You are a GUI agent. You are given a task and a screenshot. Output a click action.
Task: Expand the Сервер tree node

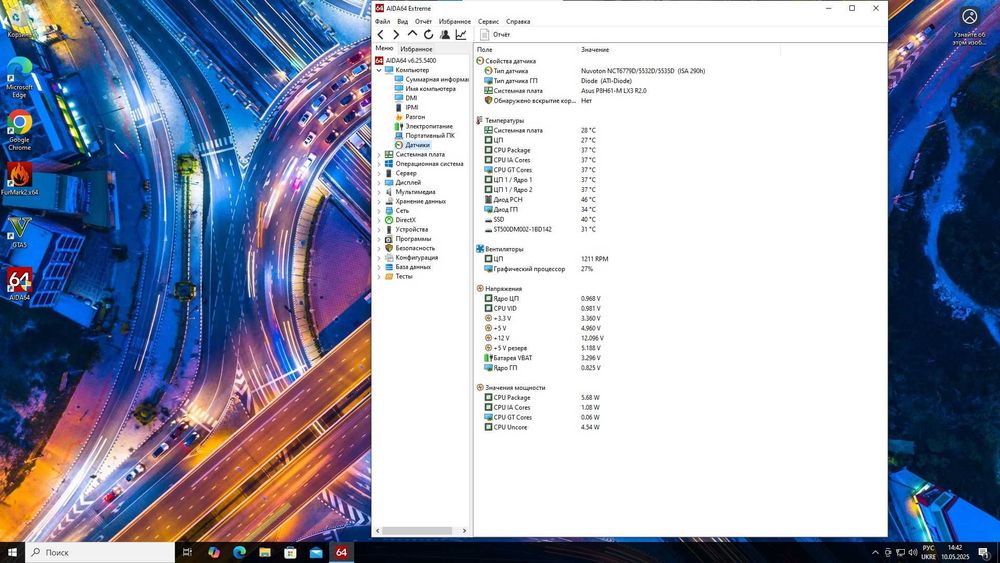tap(379, 173)
